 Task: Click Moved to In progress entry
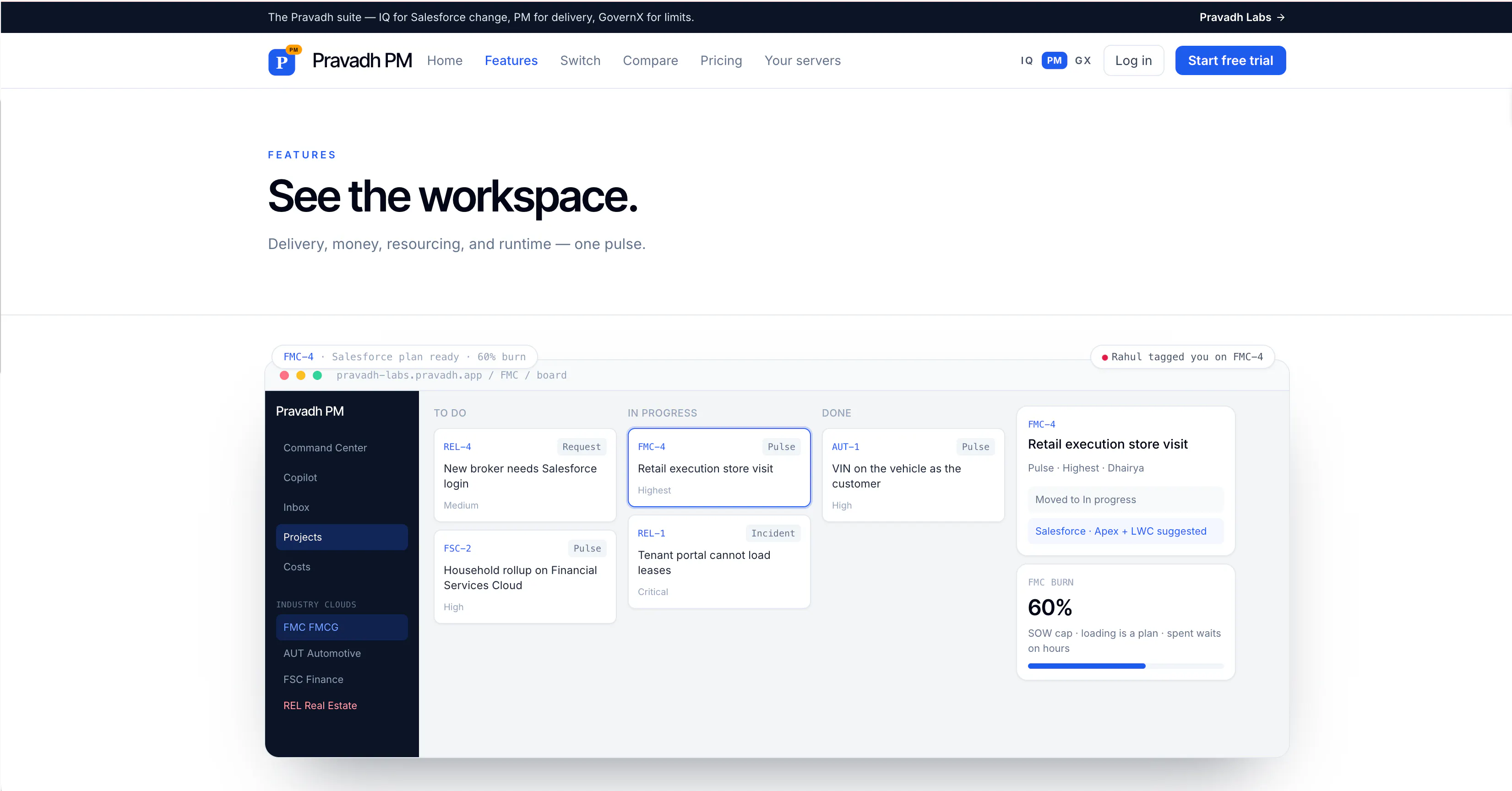pyautogui.click(x=1125, y=499)
